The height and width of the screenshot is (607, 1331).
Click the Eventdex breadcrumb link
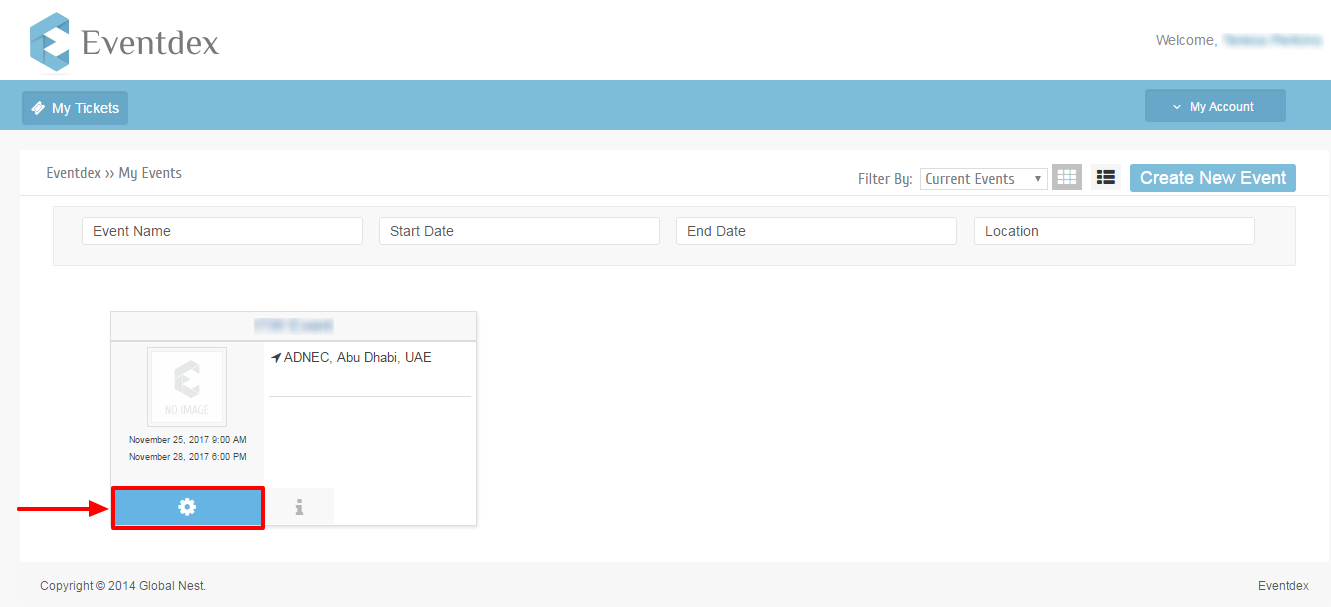click(x=74, y=173)
